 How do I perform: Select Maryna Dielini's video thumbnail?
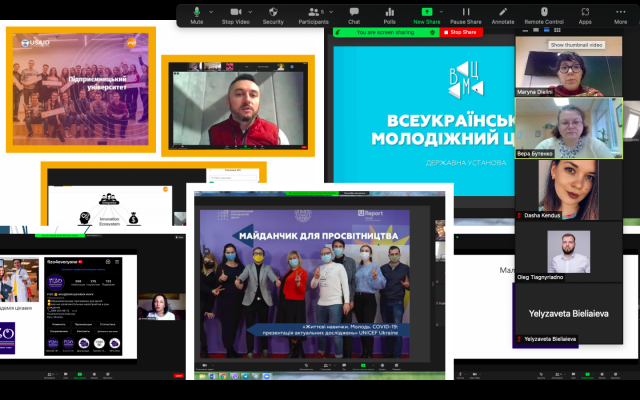pos(569,66)
